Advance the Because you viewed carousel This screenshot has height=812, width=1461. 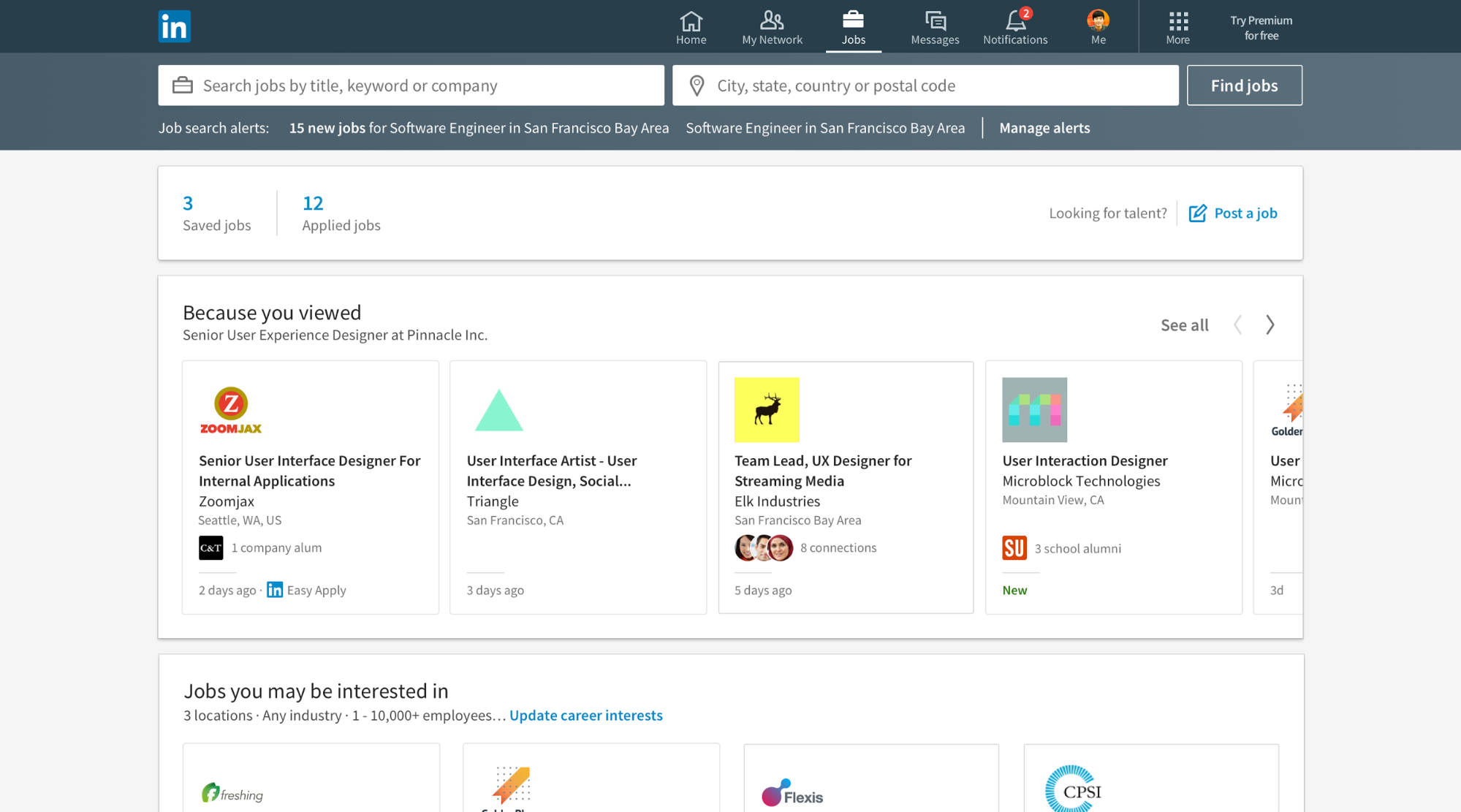[1270, 325]
